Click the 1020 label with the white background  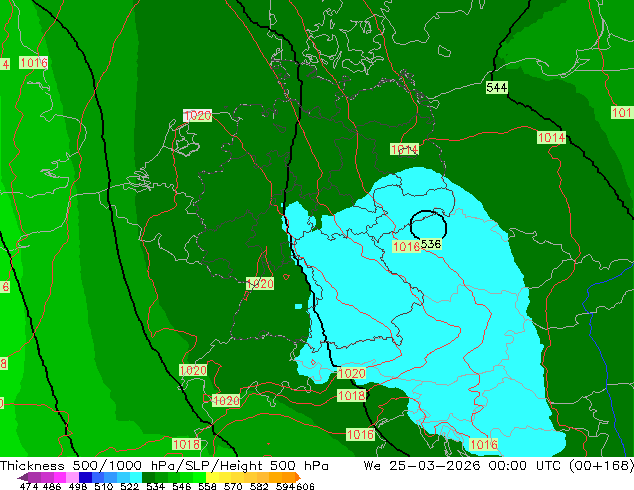pyautogui.click(x=197, y=116)
